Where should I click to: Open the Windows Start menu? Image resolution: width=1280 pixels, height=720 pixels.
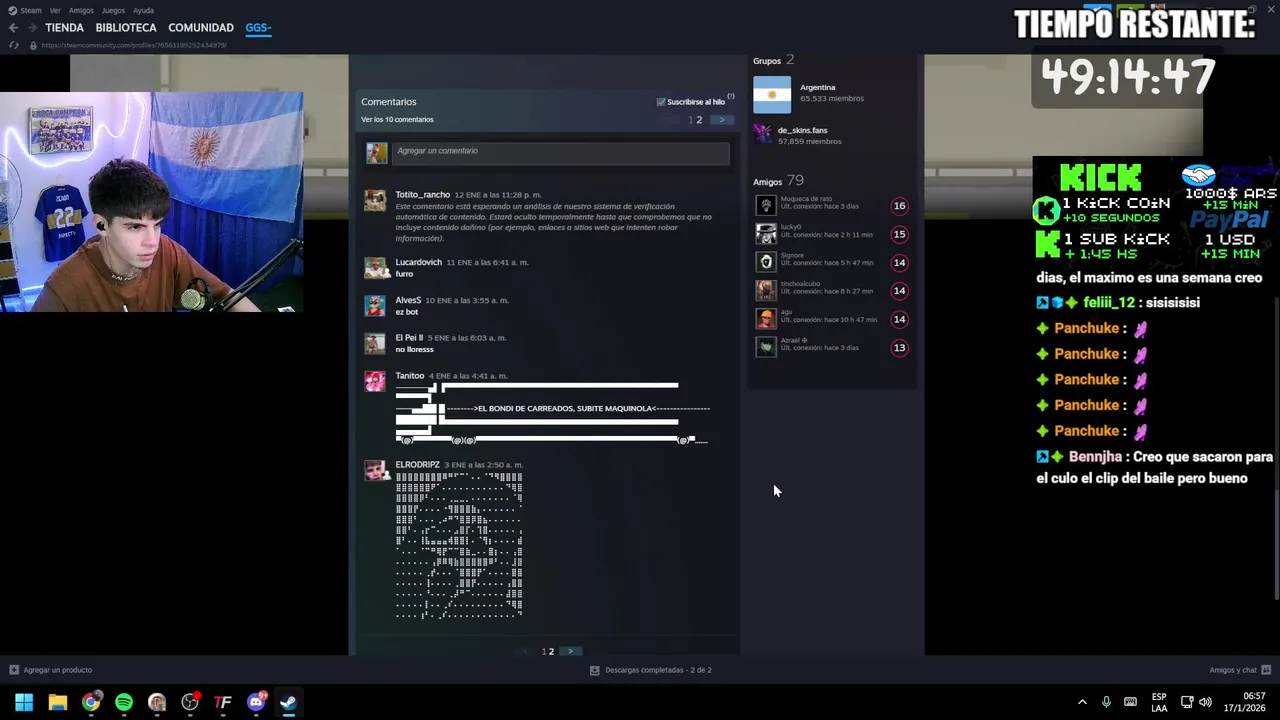point(24,702)
